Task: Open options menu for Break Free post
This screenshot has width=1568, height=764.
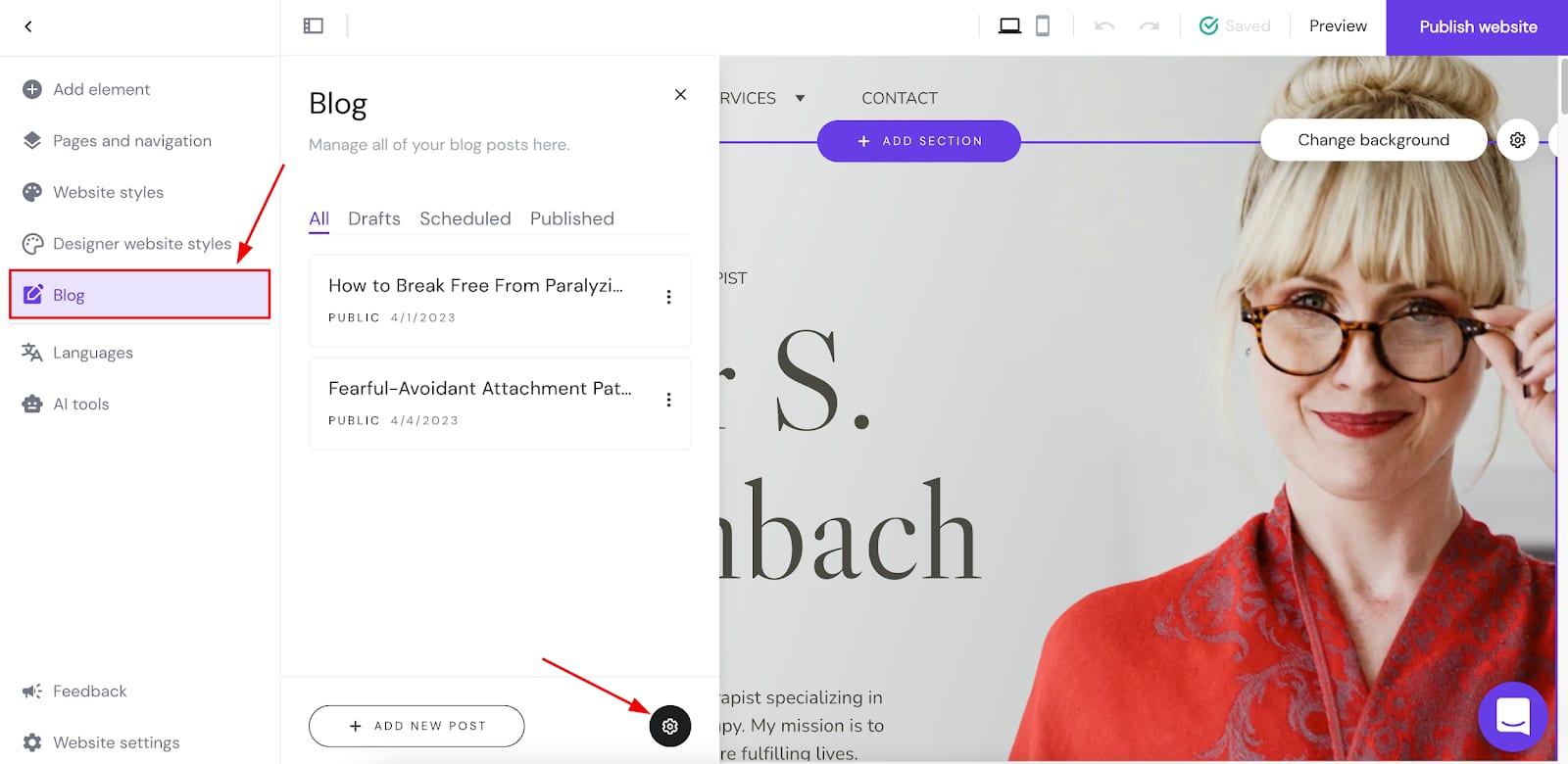Action: 668,297
